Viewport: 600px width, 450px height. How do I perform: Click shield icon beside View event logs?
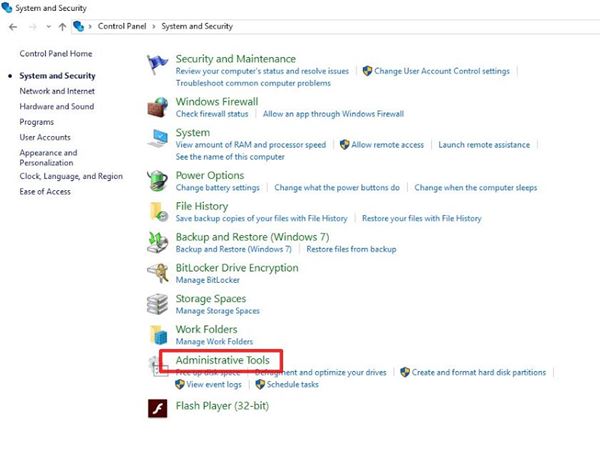pos(179,384)
